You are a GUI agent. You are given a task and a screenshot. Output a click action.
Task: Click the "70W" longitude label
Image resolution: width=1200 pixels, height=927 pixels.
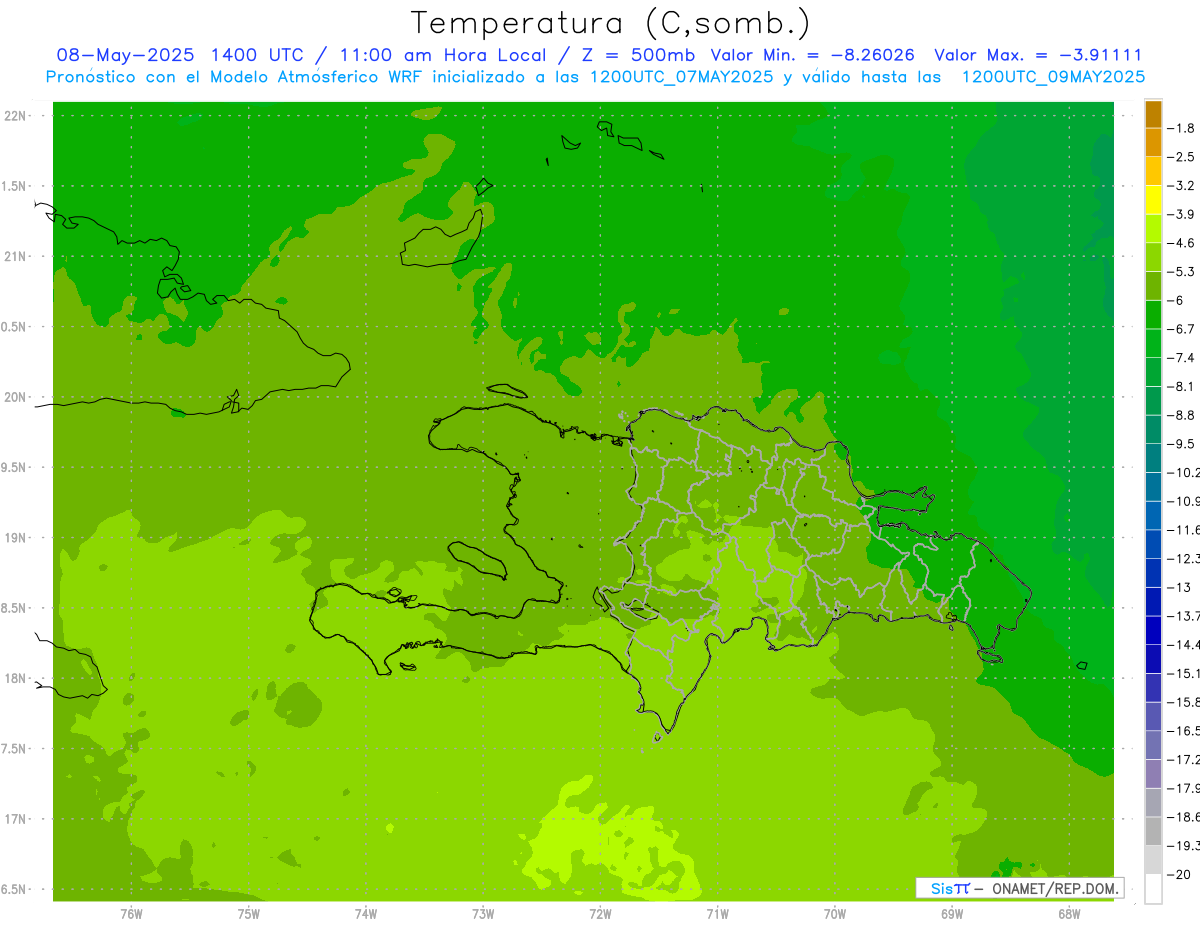tap(835, 914)
